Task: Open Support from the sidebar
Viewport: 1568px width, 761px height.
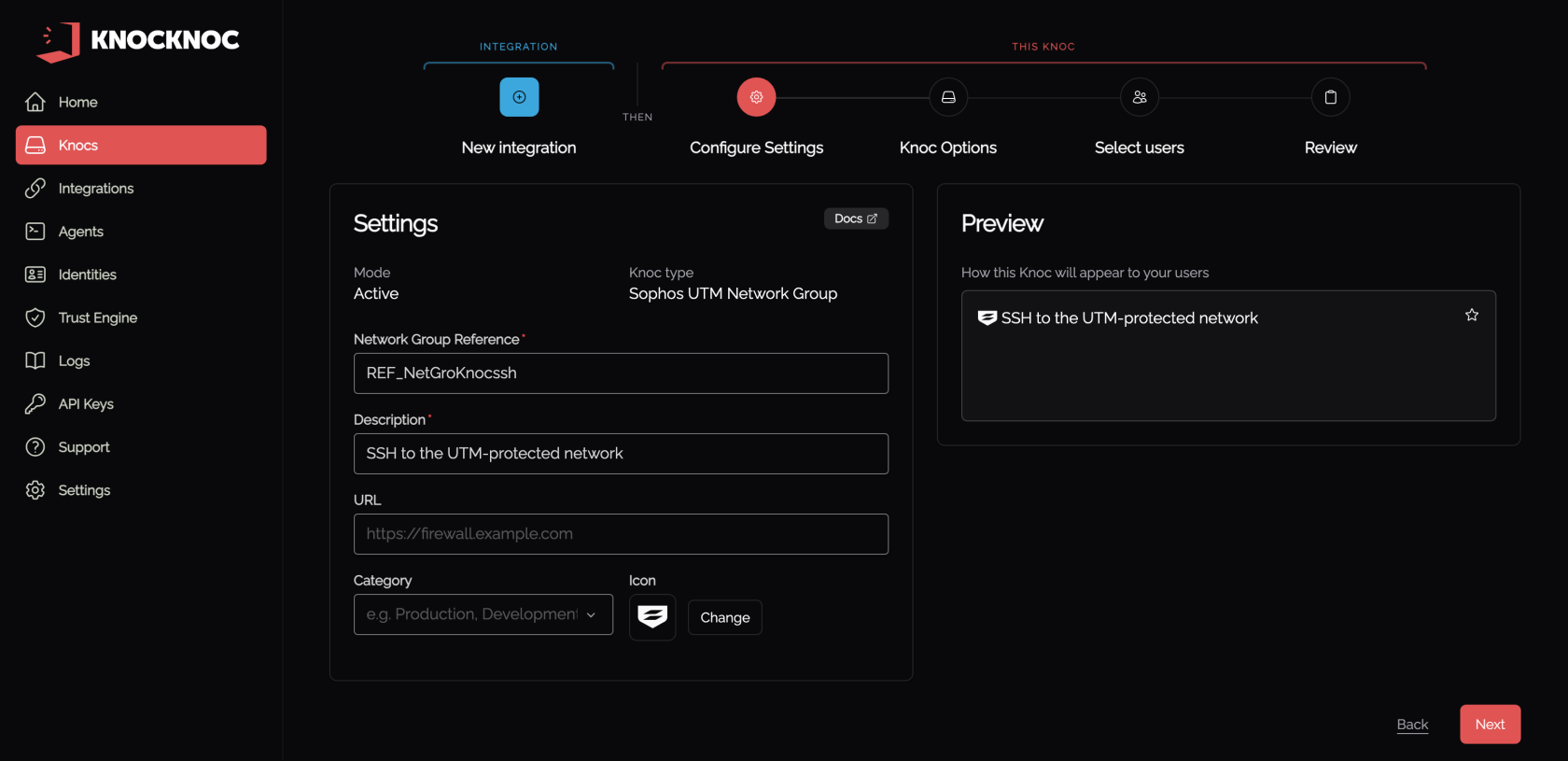Action: (141, 446)
